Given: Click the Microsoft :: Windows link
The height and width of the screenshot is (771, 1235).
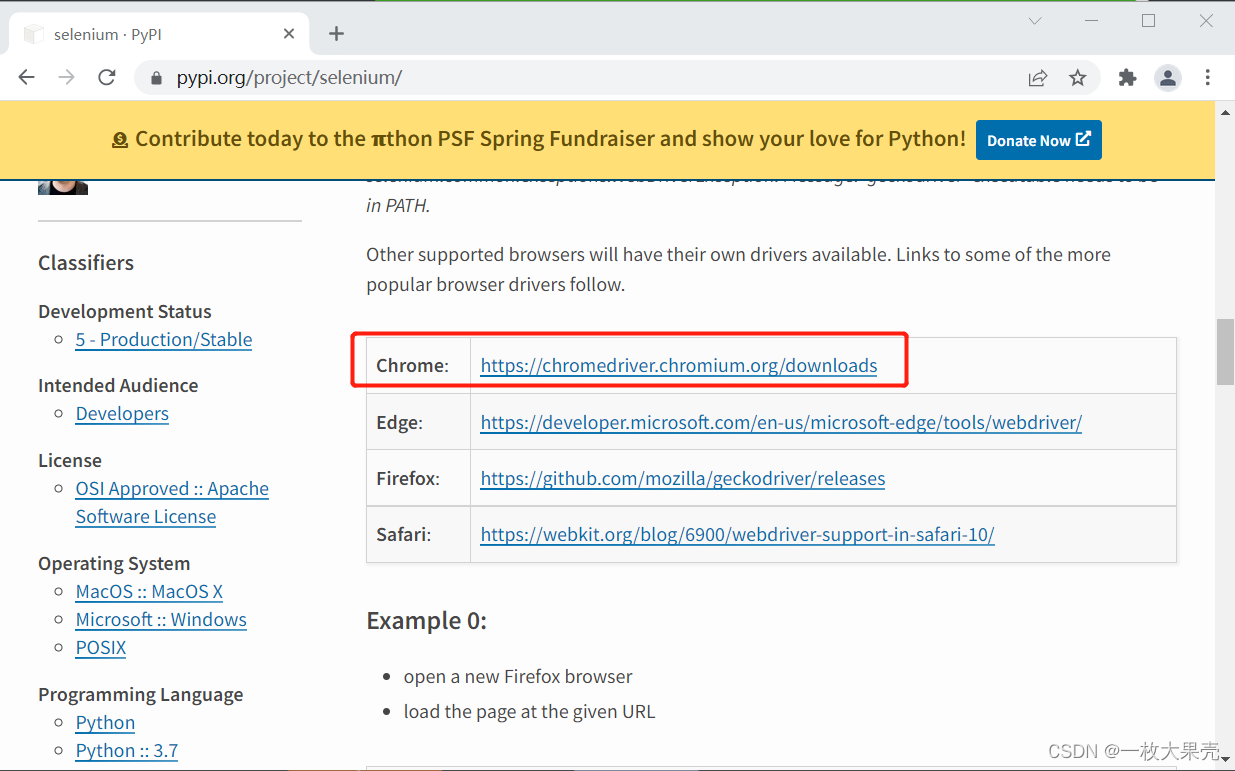Looking at the screenshot, I should point(161,620).
